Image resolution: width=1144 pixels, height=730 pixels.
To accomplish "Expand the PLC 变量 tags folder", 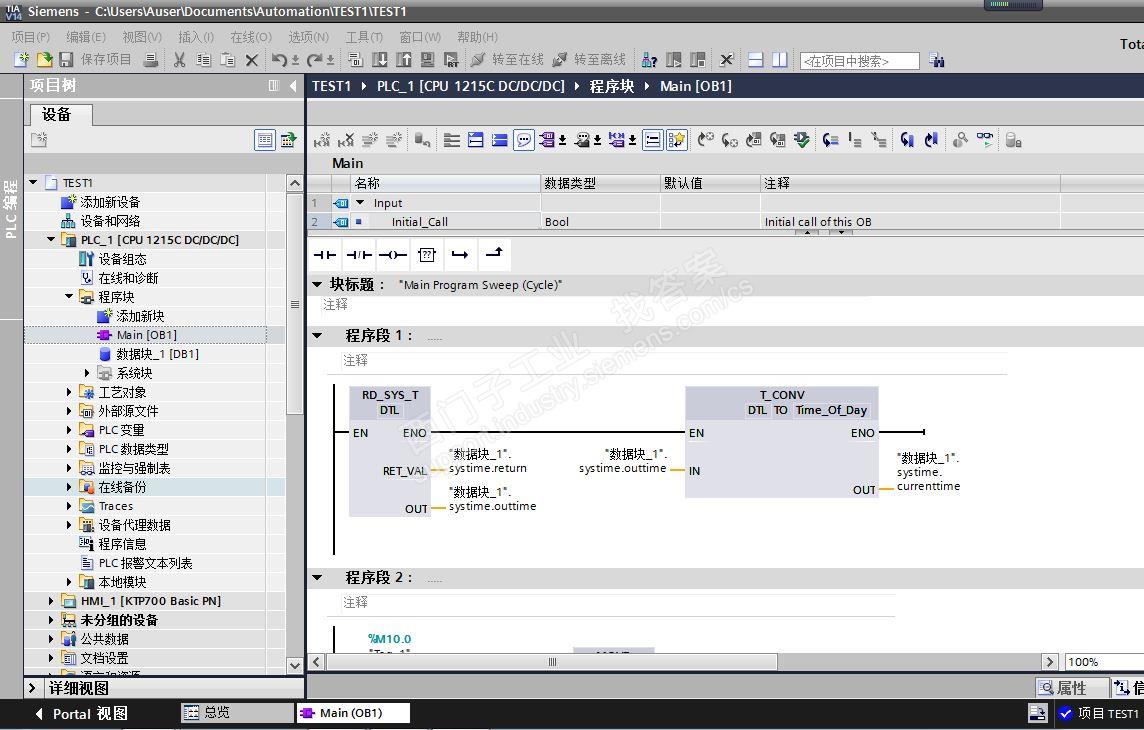I will point(69,430).
